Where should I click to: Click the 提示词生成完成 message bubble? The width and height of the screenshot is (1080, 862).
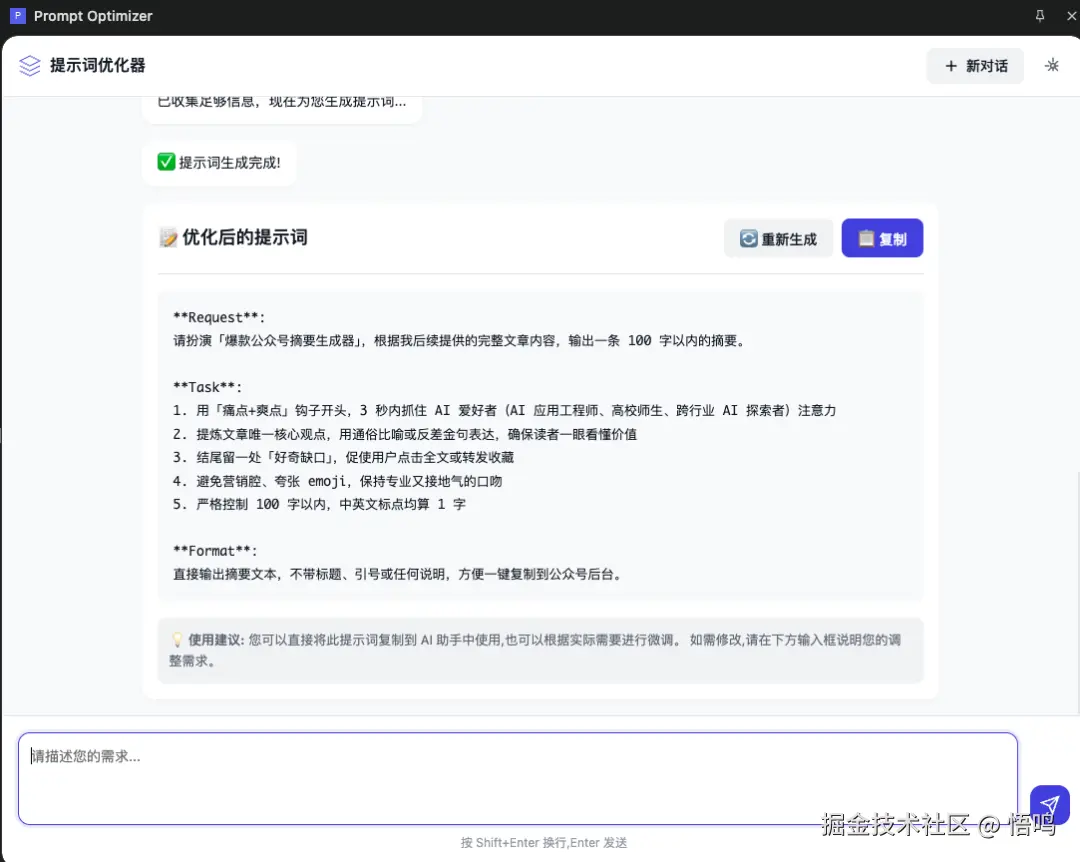point(219,162)
